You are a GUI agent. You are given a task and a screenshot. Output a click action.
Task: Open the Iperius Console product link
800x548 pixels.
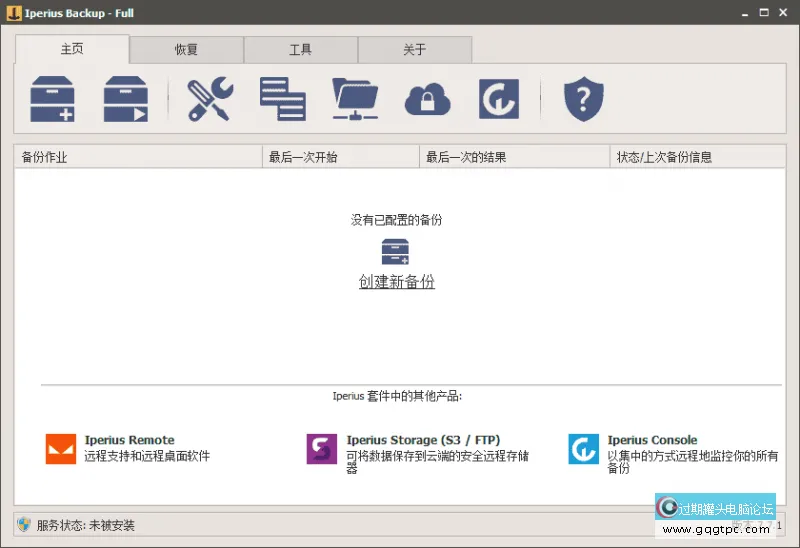pyautogui.click(x=653, y=440)
